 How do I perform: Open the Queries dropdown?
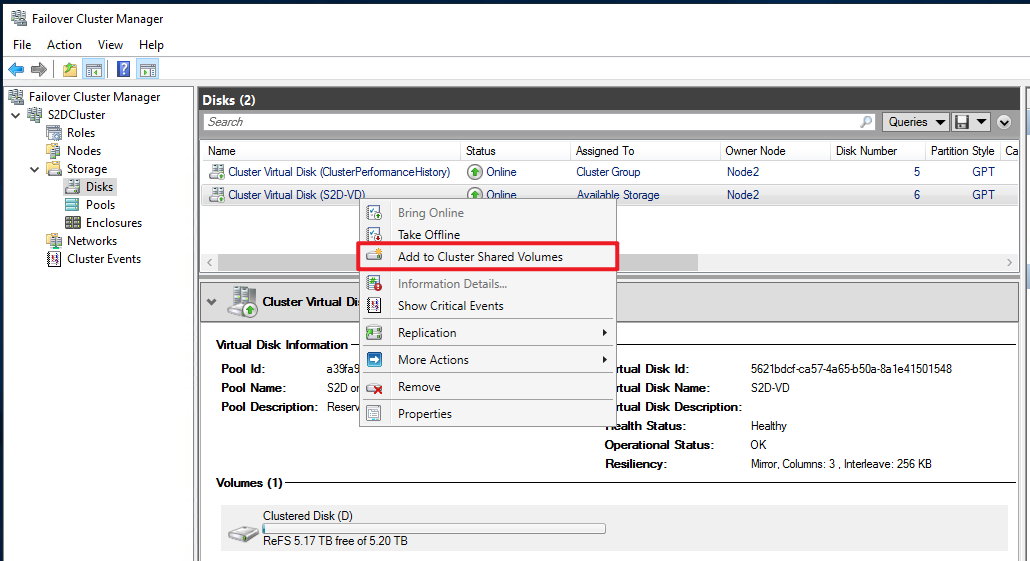click(x=916, y=122)
